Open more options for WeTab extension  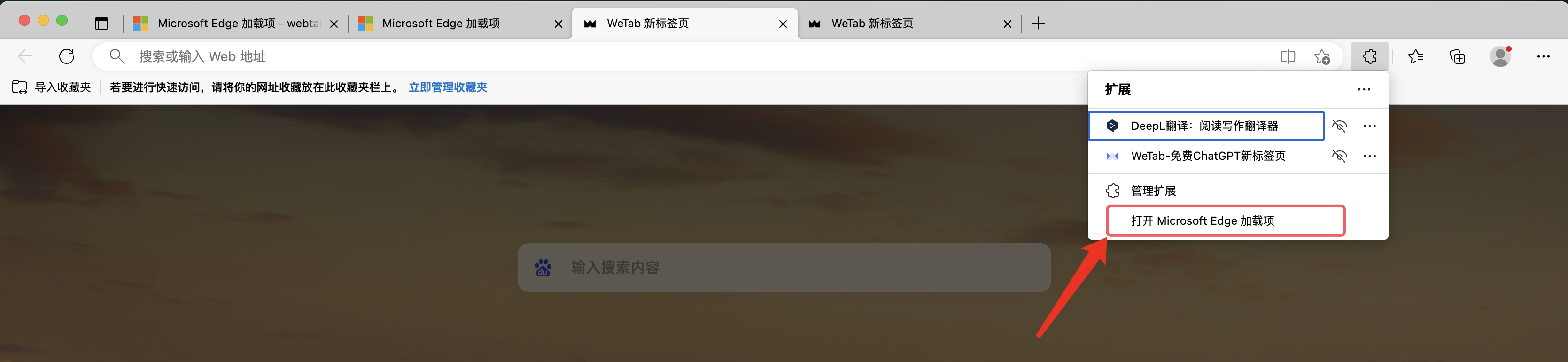tap(1370, 156)
